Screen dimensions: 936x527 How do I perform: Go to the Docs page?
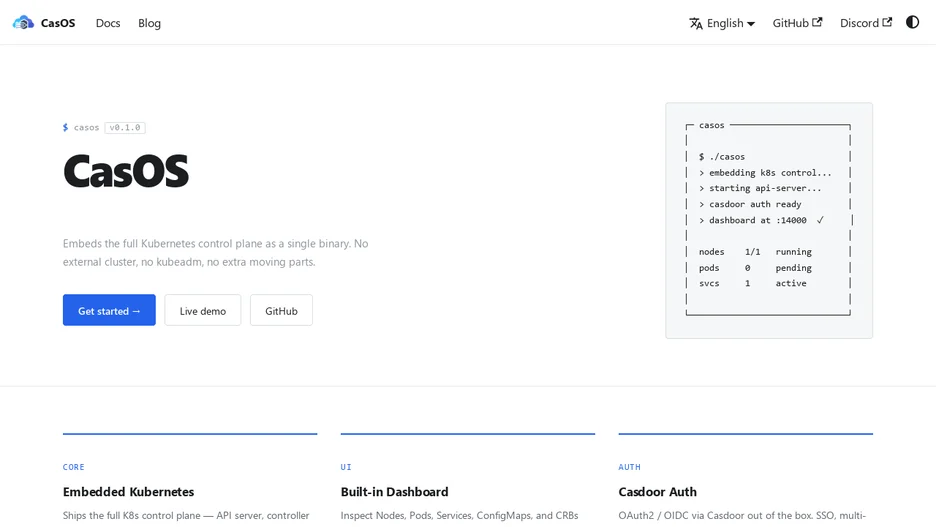108,23
